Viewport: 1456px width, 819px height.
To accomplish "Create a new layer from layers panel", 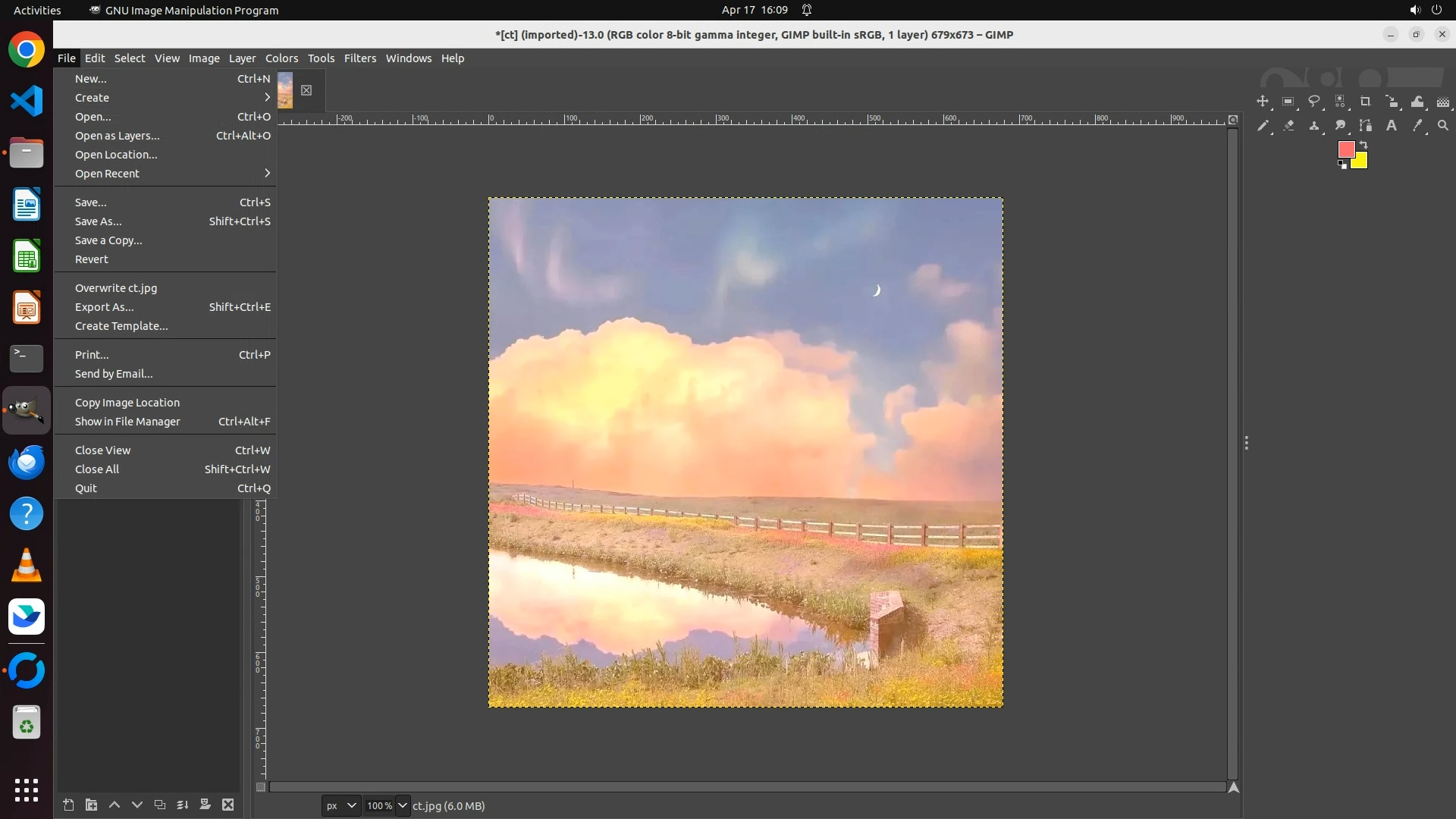I will 68,805.
